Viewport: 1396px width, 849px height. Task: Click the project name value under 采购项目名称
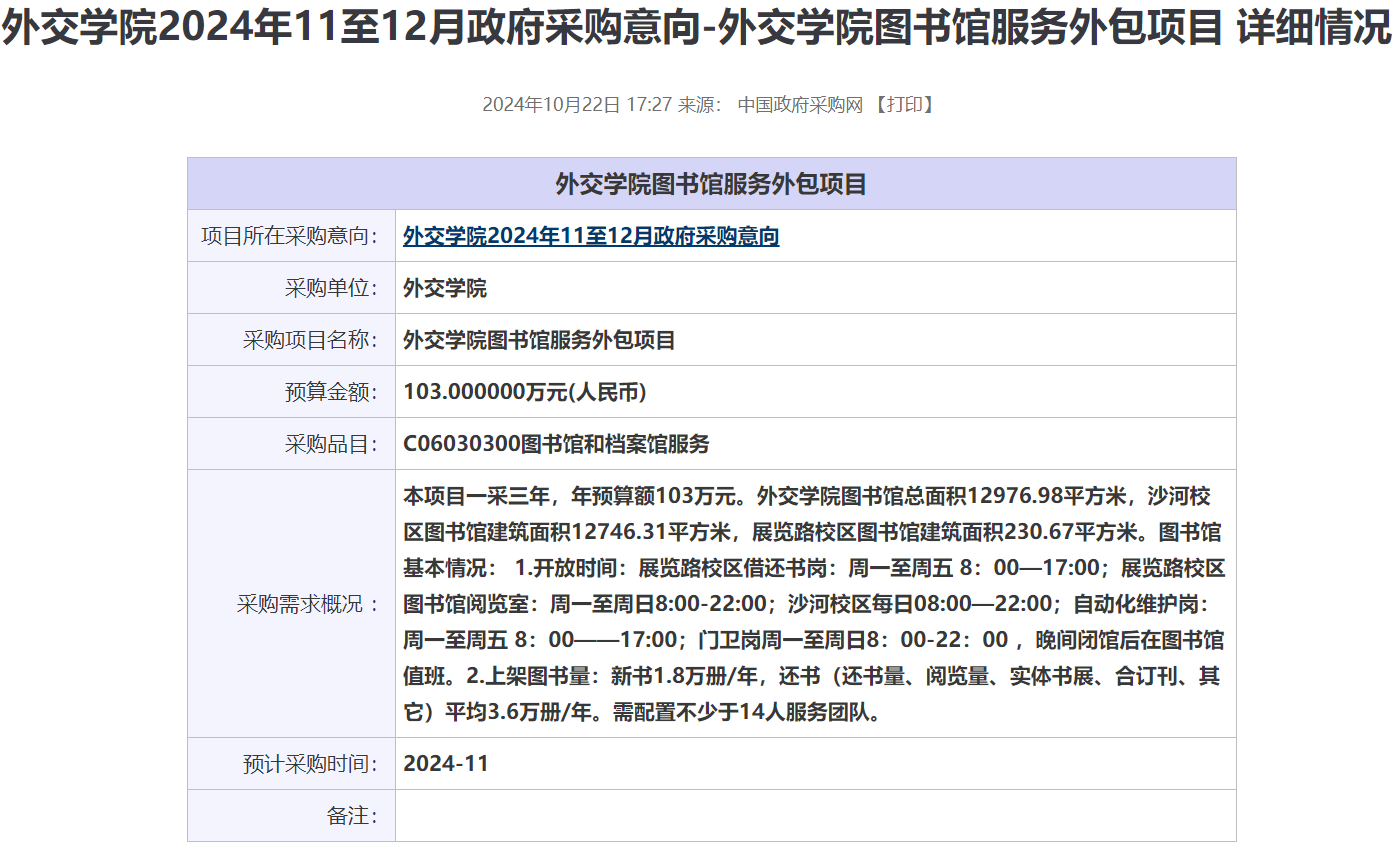[x=539, y=340]
